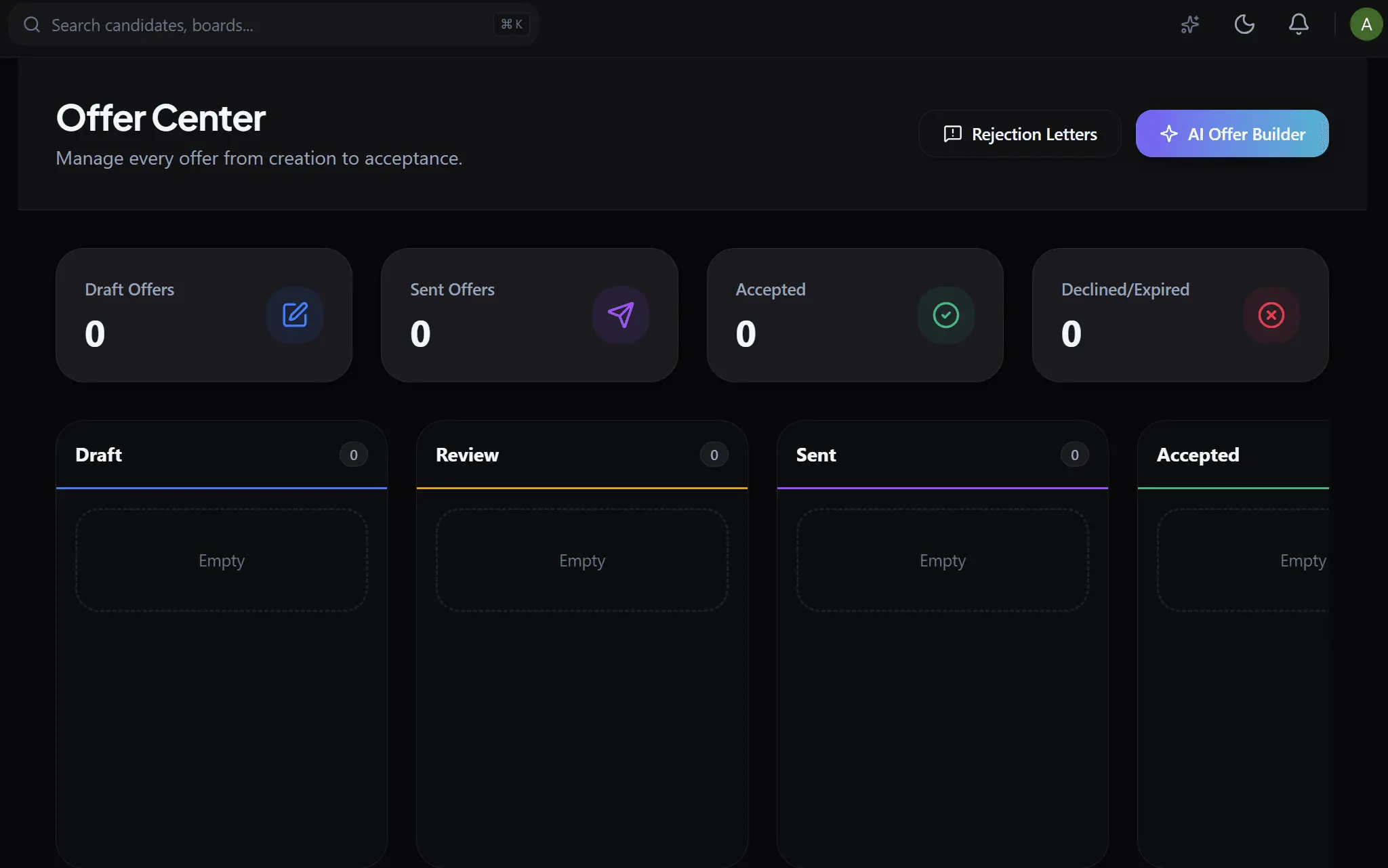Focus the Search candidates, boards field
Image resolution: width=1388 pixels, height=868 pixels.
click(x=274, y=25)
